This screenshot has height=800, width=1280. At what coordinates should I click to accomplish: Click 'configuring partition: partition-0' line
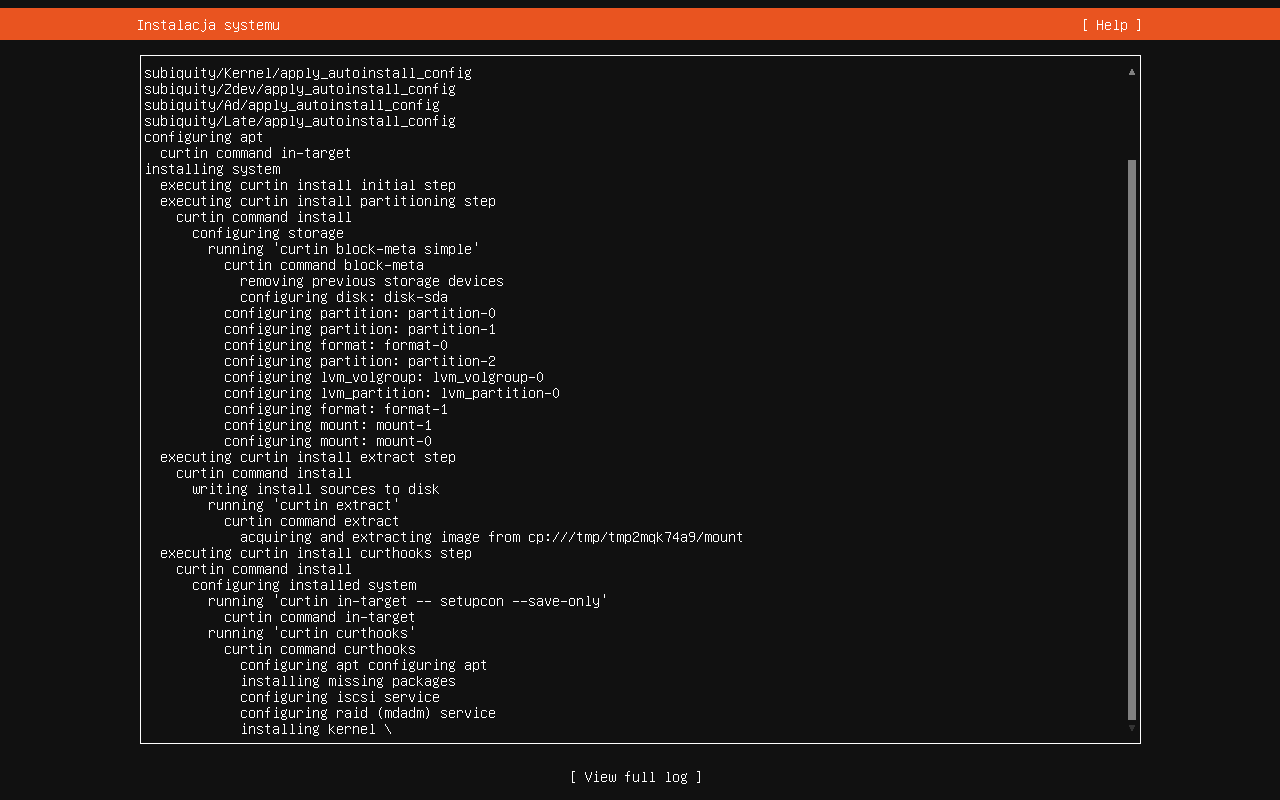(360, 313)
